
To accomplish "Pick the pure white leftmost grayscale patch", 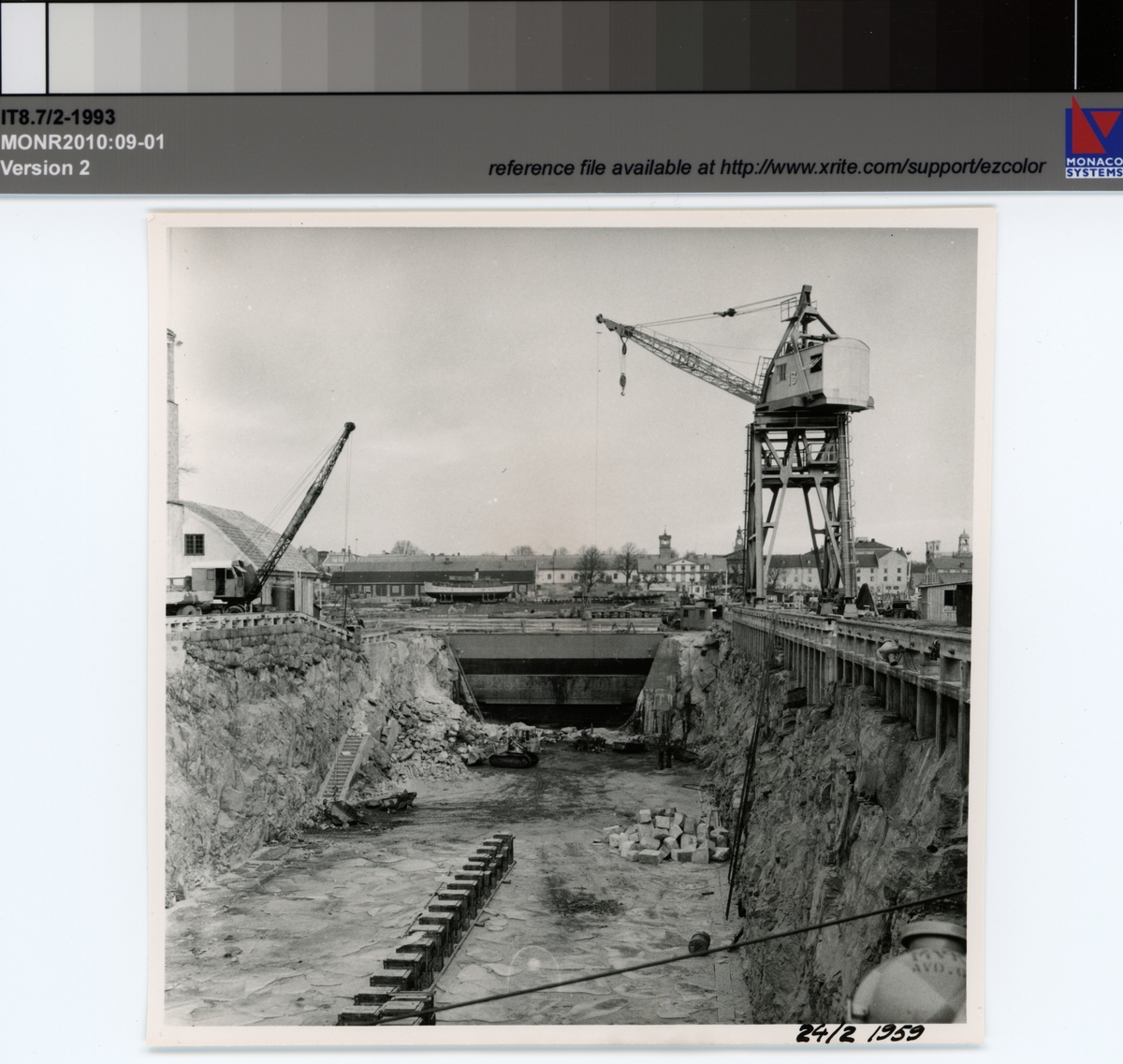I will point(23,46).
